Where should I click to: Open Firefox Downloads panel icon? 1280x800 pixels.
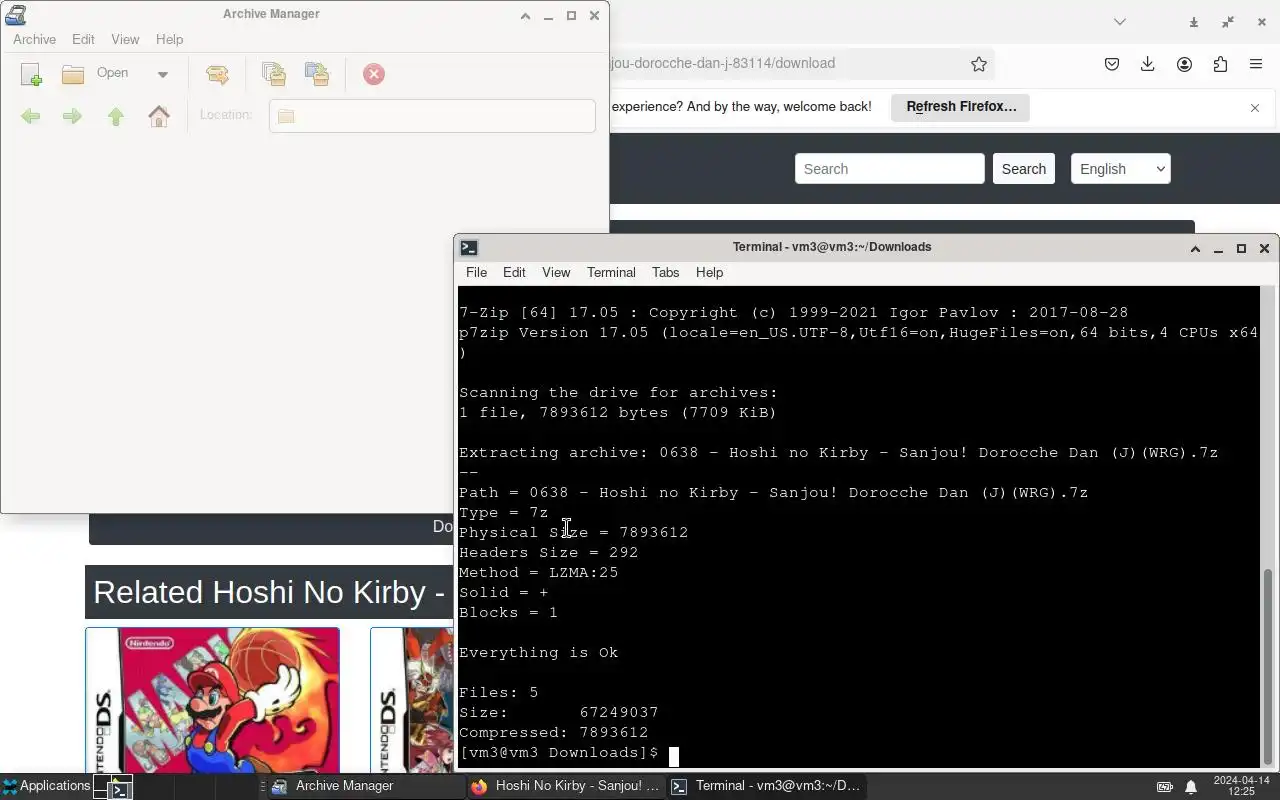[1148, 64]
